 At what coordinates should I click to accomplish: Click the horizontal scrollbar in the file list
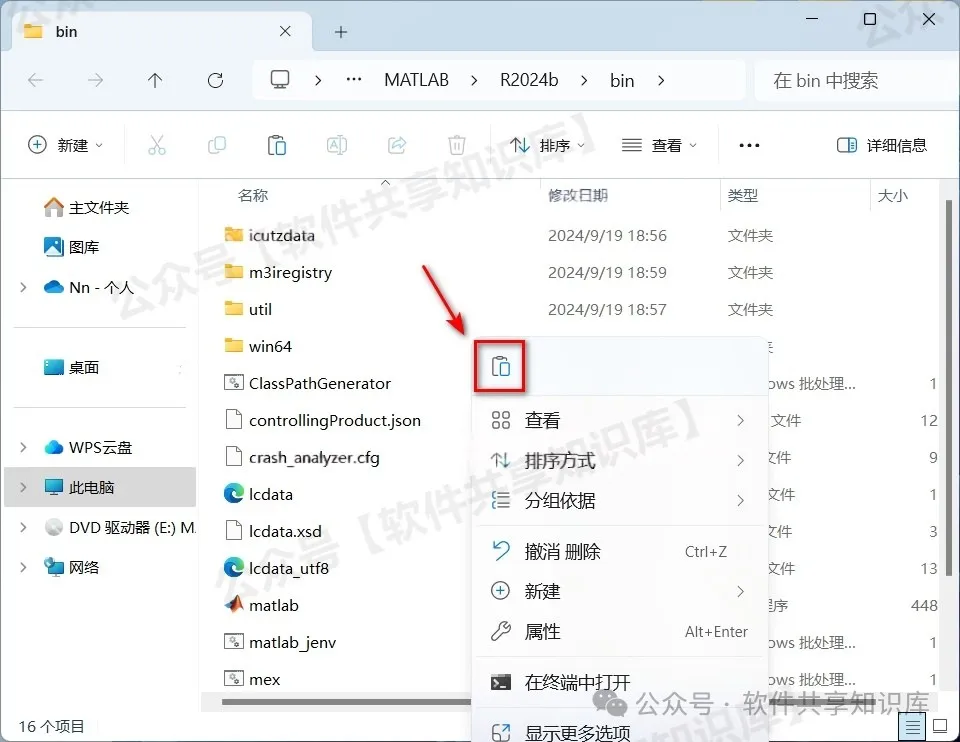coord(349,702)
